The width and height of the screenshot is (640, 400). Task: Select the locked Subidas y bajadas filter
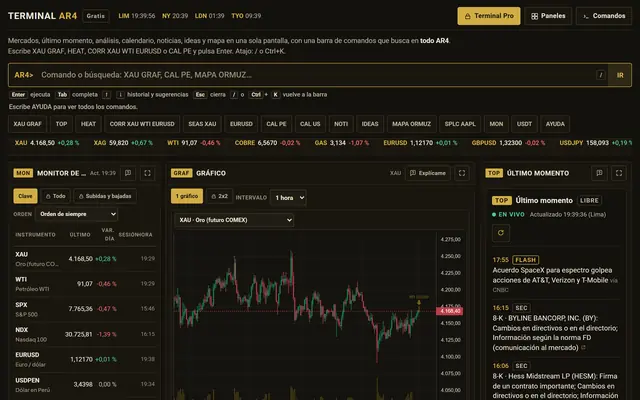click(x=105, y=196)
